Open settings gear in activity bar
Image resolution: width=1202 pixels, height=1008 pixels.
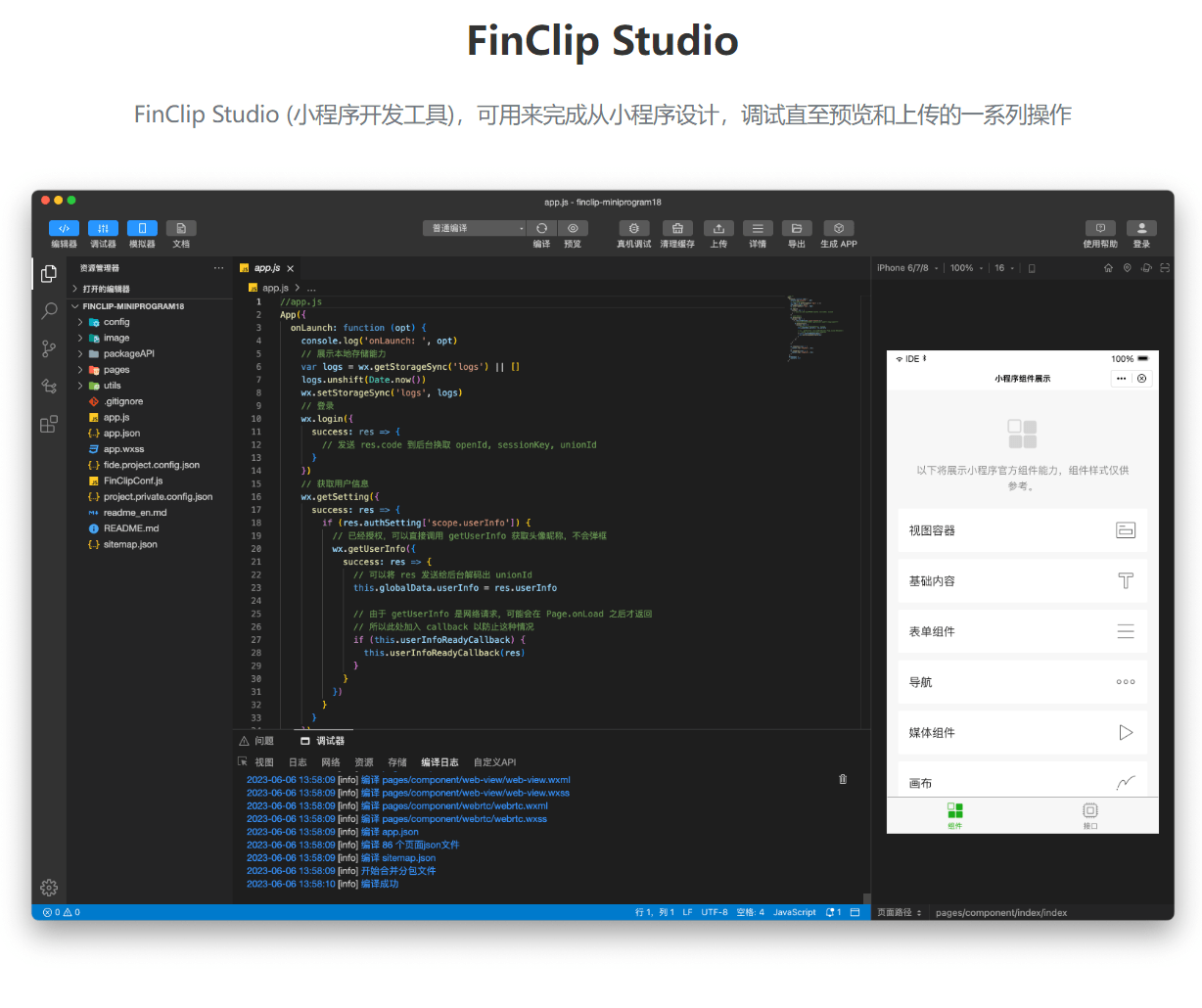click(x=49, y=888)
